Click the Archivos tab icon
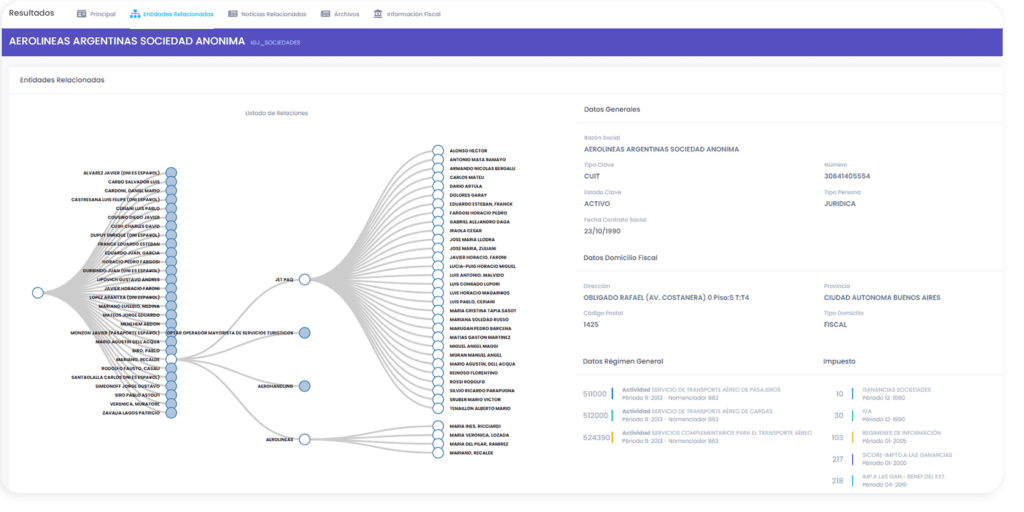 pyautogui.click(x=325, y=15)
